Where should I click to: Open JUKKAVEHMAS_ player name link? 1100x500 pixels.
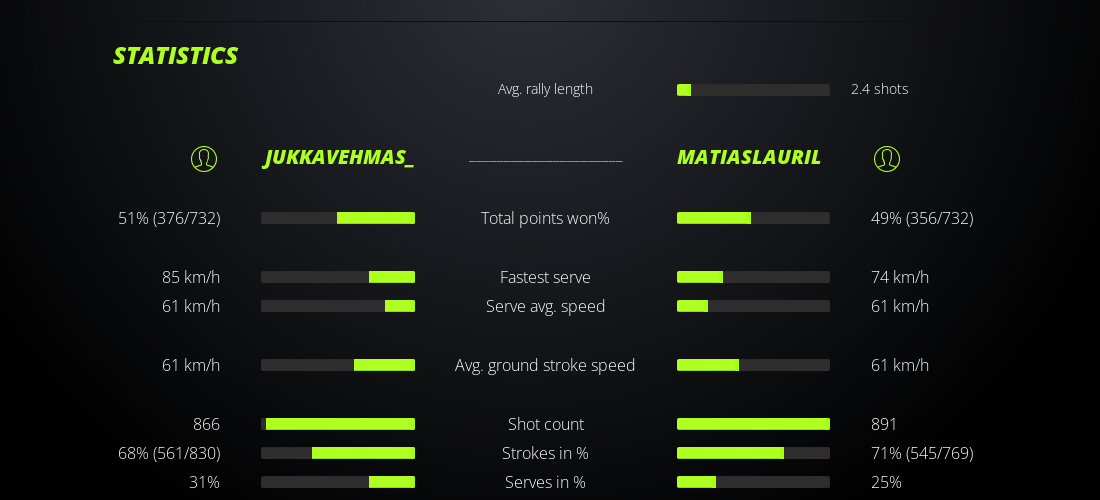coord(339,158)
